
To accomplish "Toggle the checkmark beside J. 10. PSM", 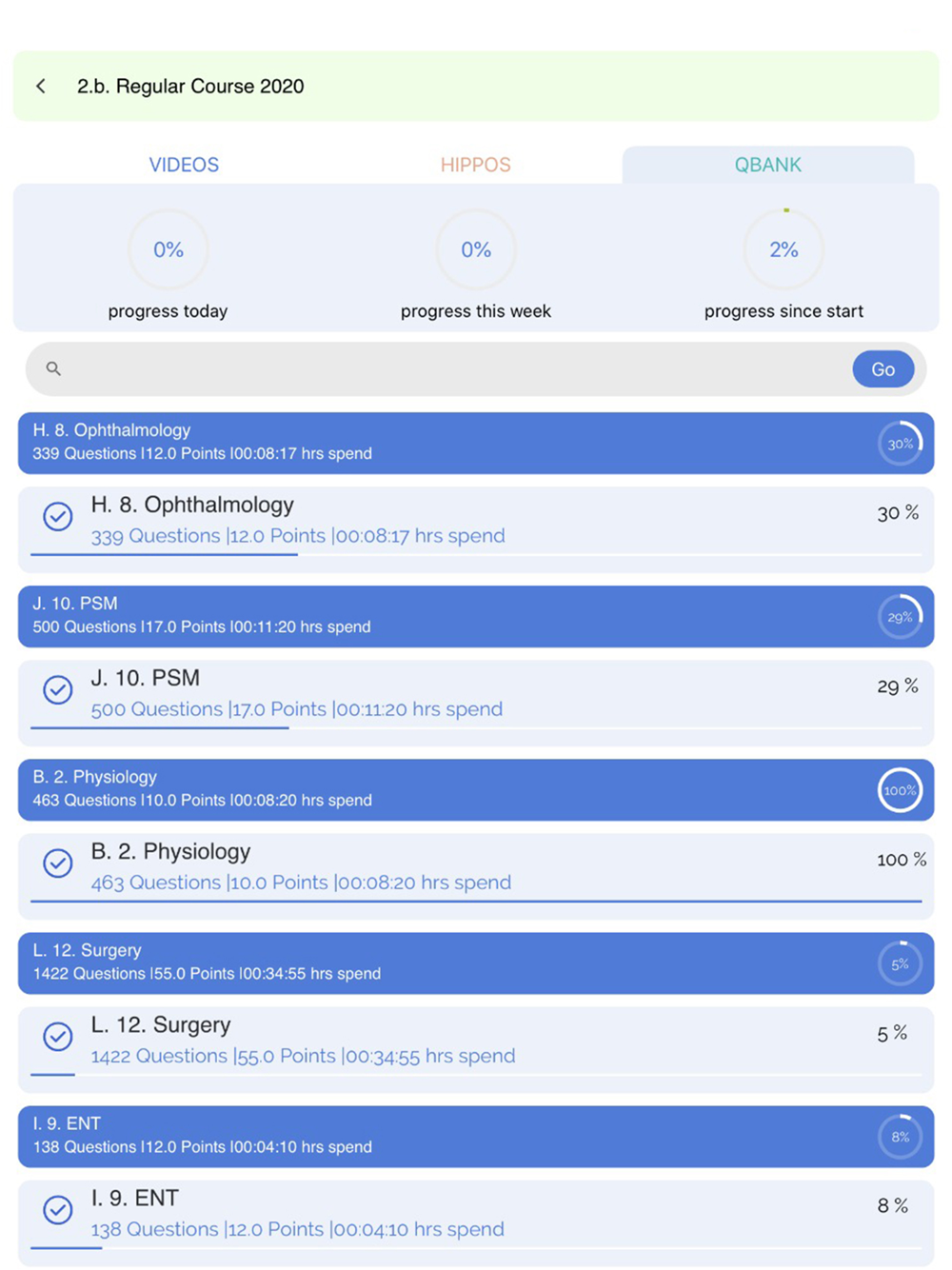I will [x=58, y=689].
